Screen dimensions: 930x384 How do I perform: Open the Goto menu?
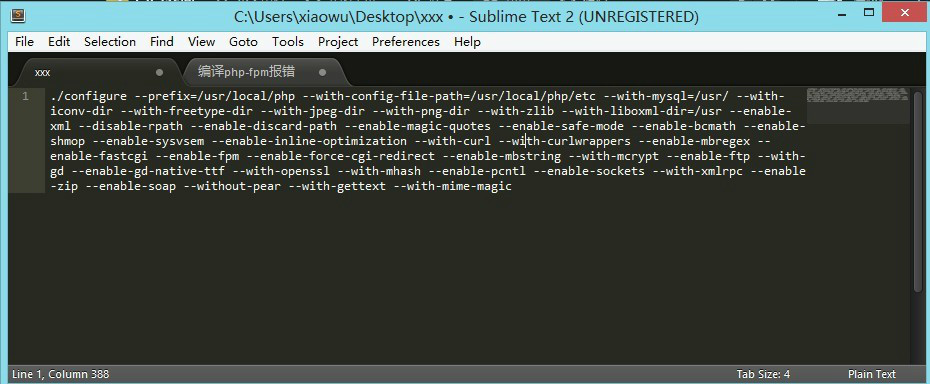point(243,42)
